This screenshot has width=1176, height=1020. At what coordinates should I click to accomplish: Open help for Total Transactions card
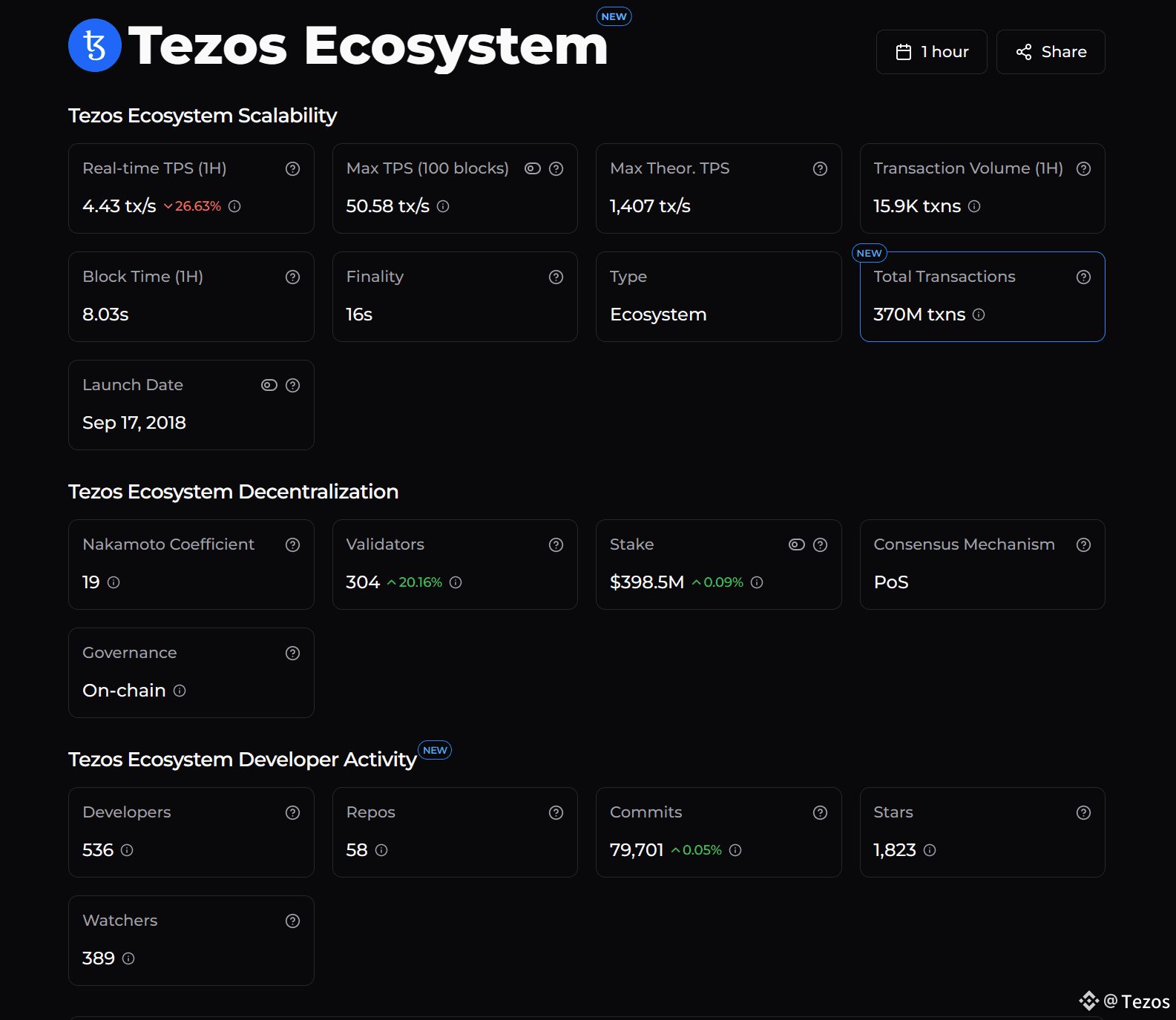click(x=1084, y=277)
